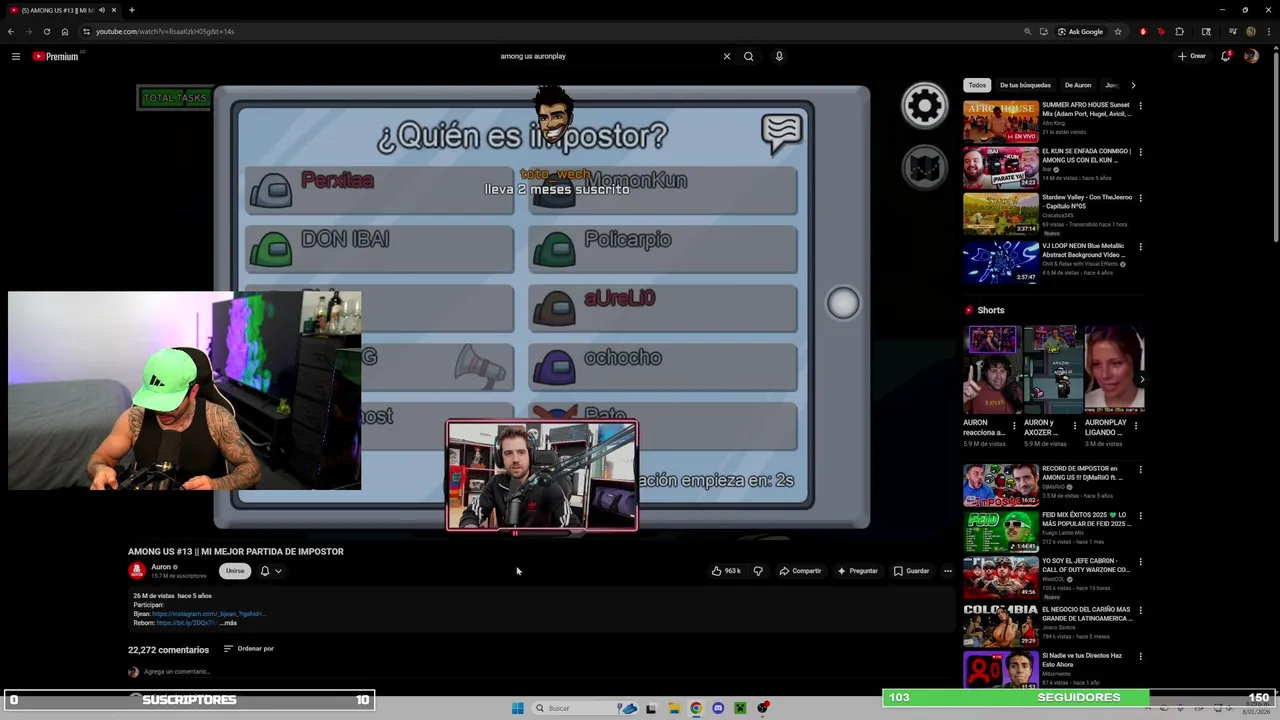
Task: Expand description with ...más
Action: (x=228, y=623)
